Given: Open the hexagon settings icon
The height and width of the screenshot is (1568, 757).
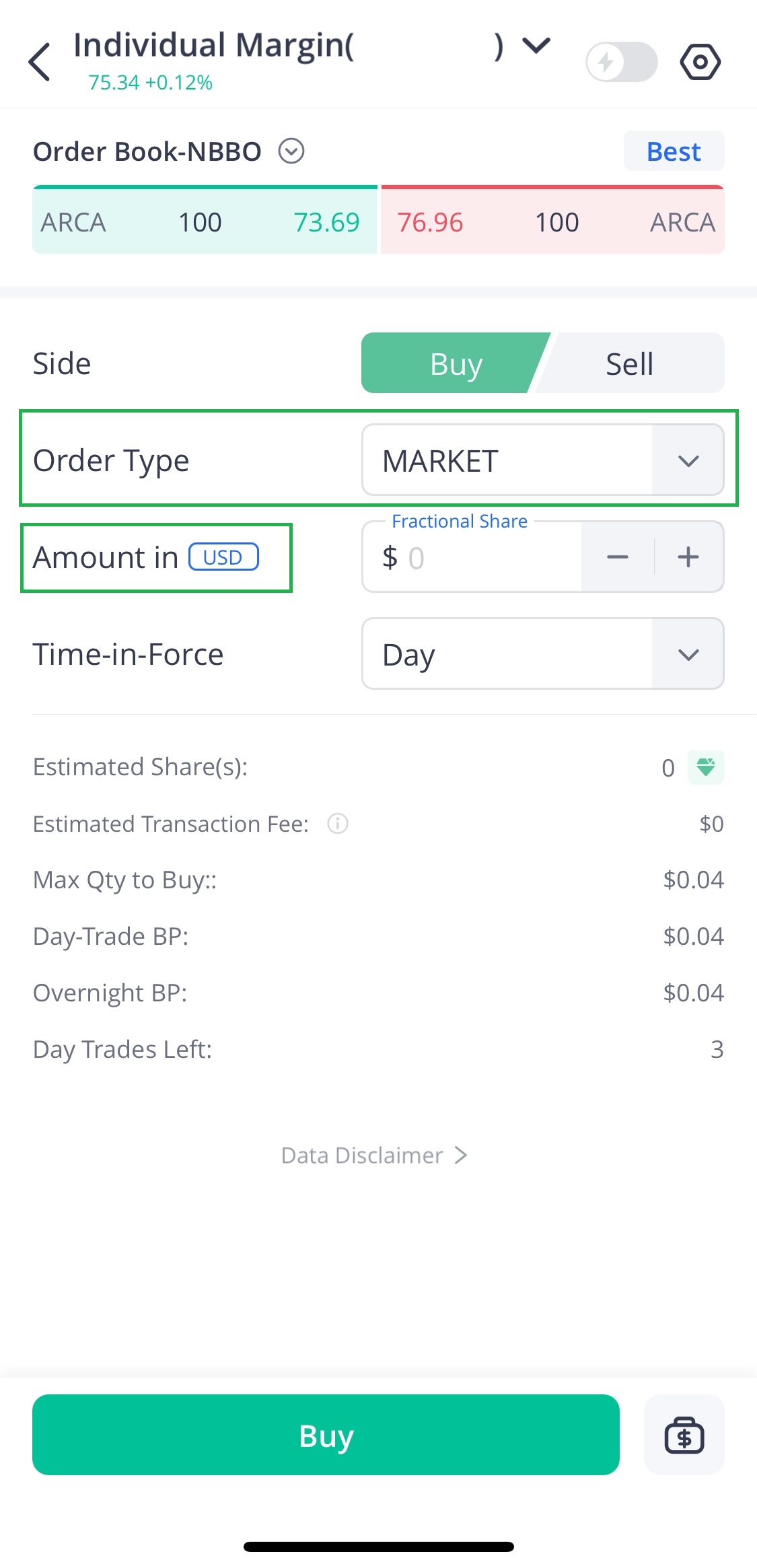Looking at the screenshot, I should 700,62.
